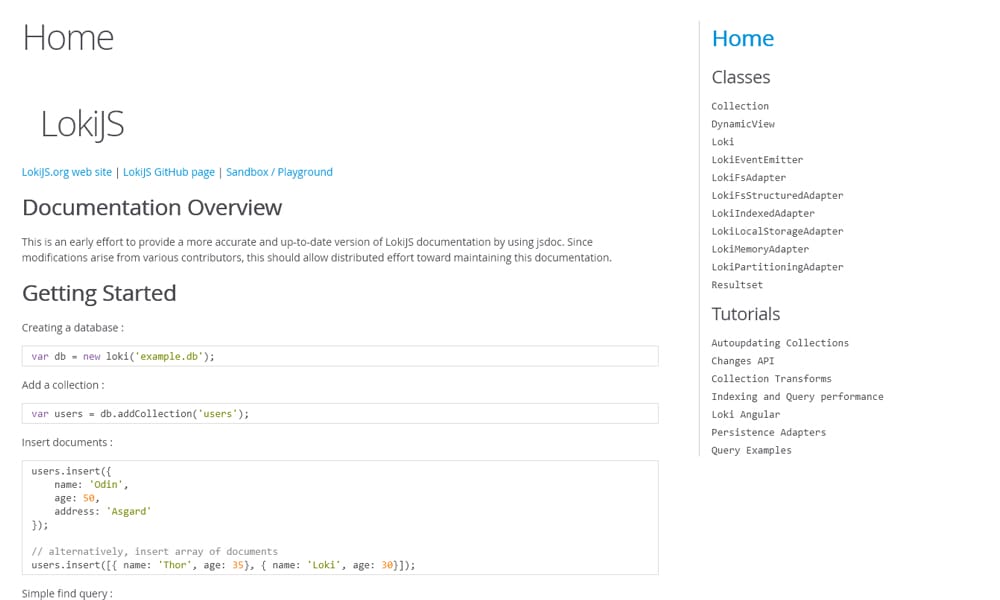
Task: Open the LokiFsAdapter documentation
Action: point(746,177)
